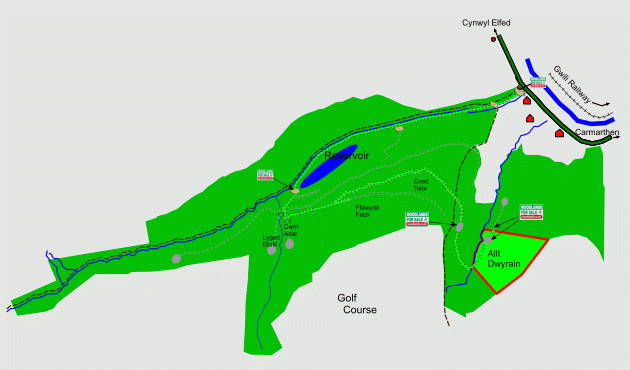Select the Cynwyl Elfed direction label
The image size is (630, 370).
pos(486,23)
